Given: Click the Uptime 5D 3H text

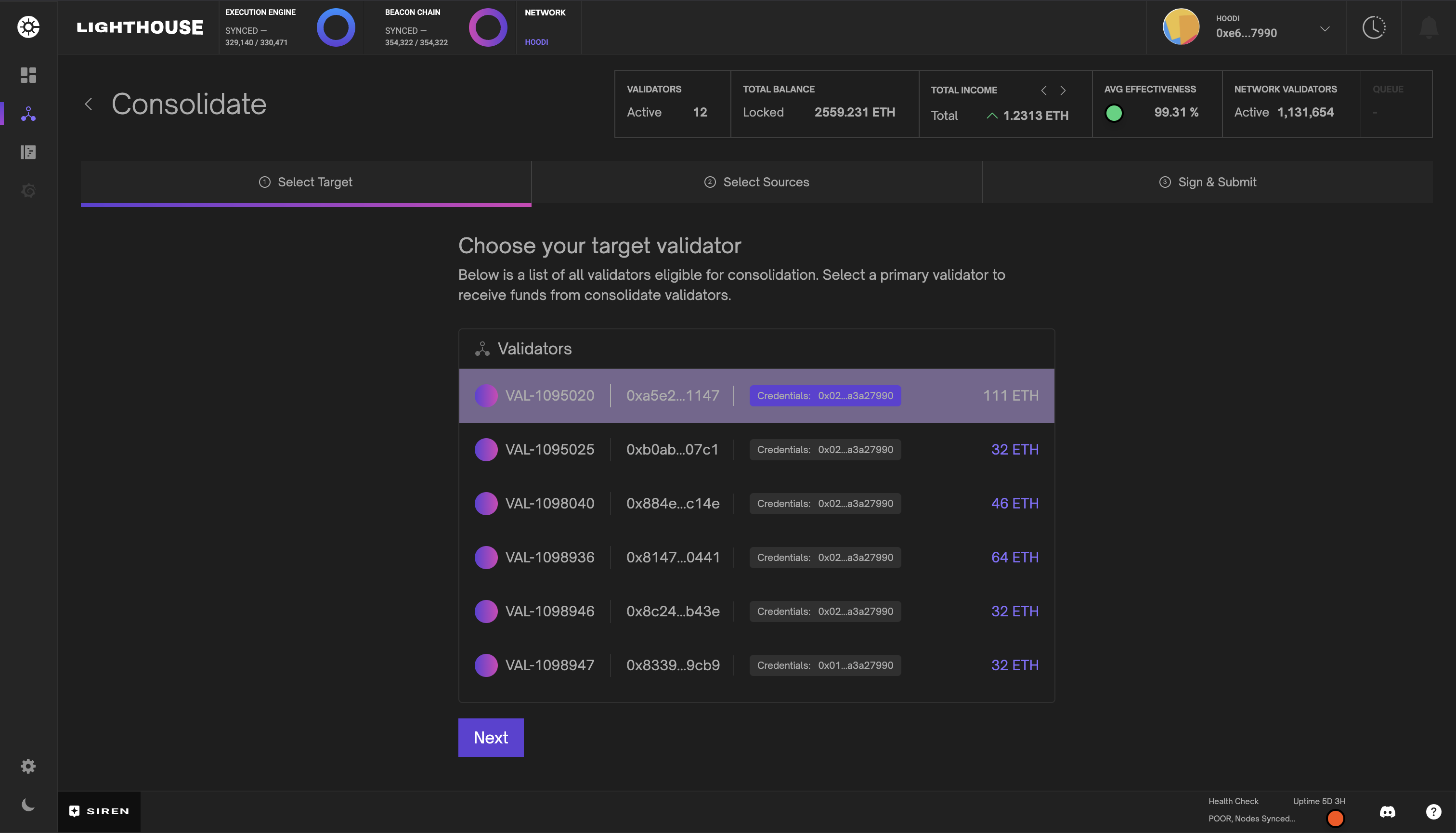Looking at the screenshot, I should [x=1319, y=801].
